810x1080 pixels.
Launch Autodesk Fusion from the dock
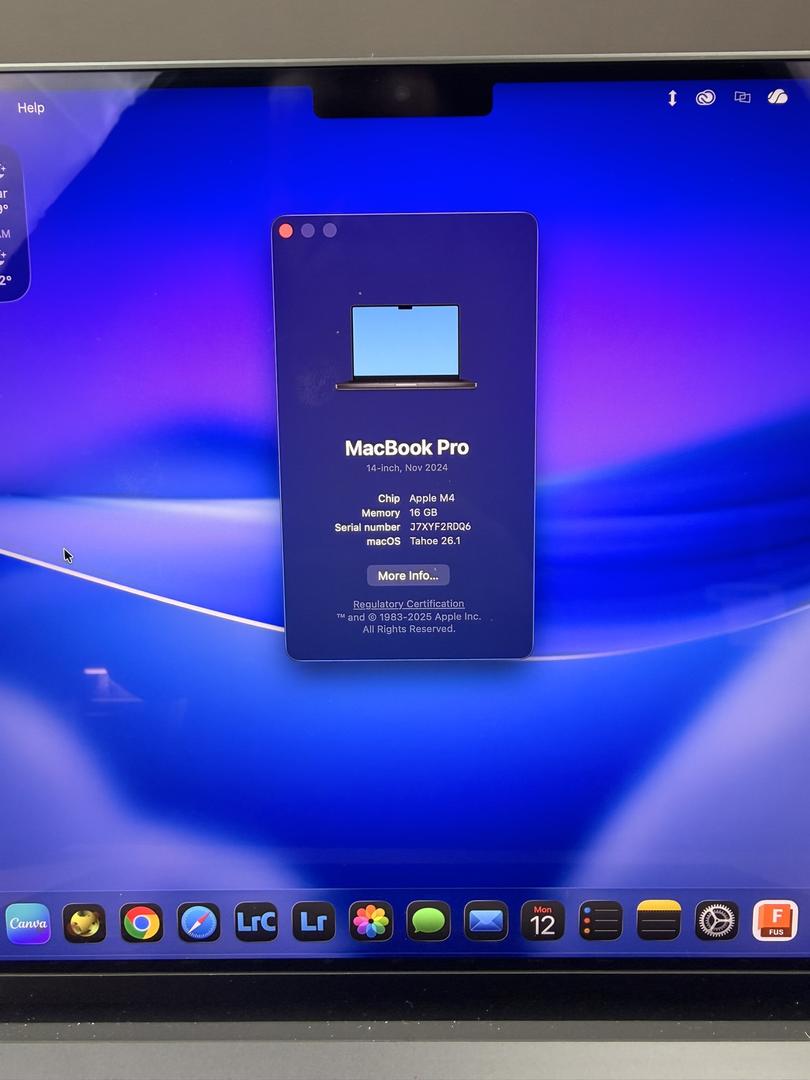[x=775, y=921]
